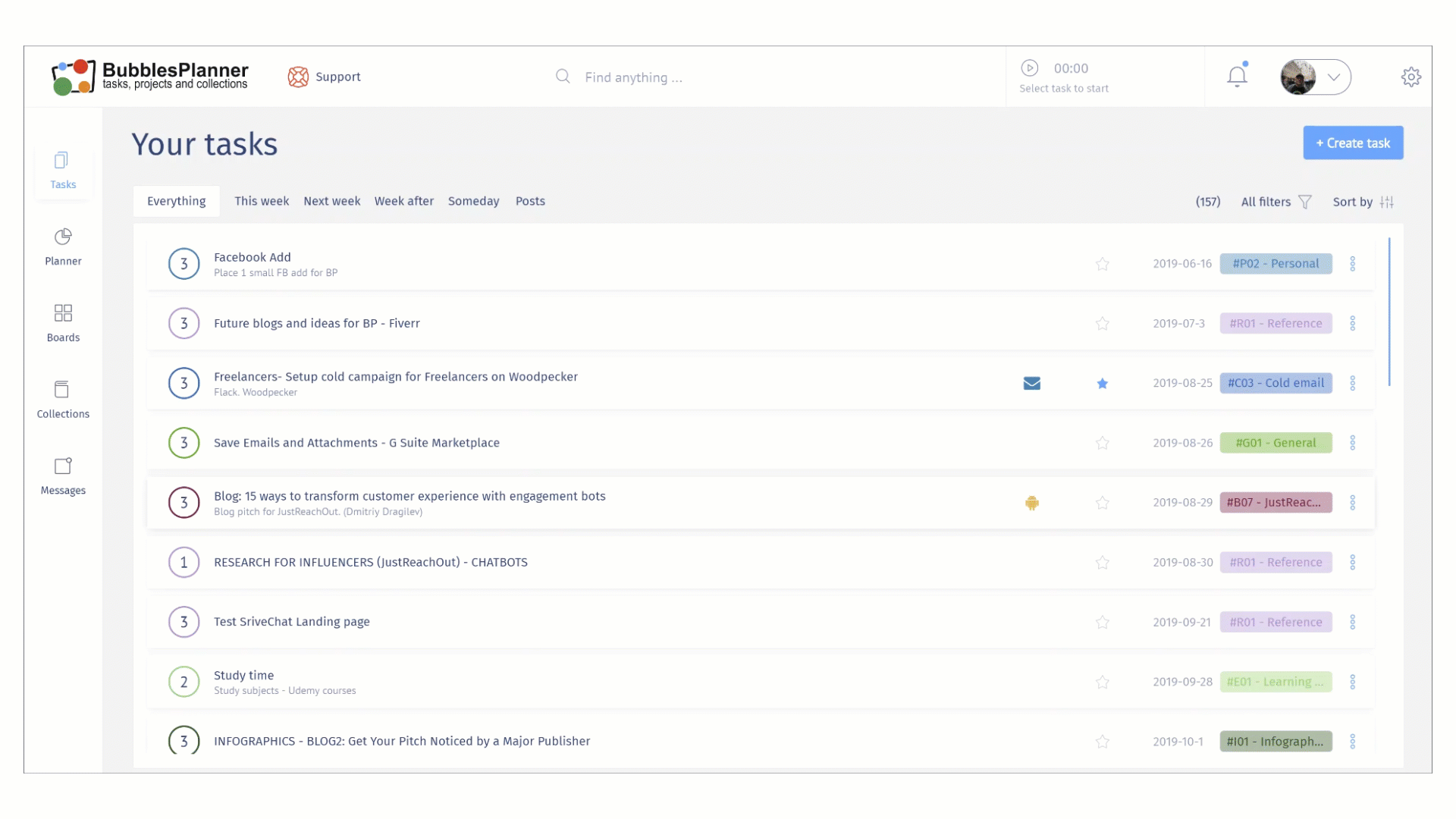
Task: Unstar the Freelancers Woodpecker task
Action: [x=1102, y=384]
